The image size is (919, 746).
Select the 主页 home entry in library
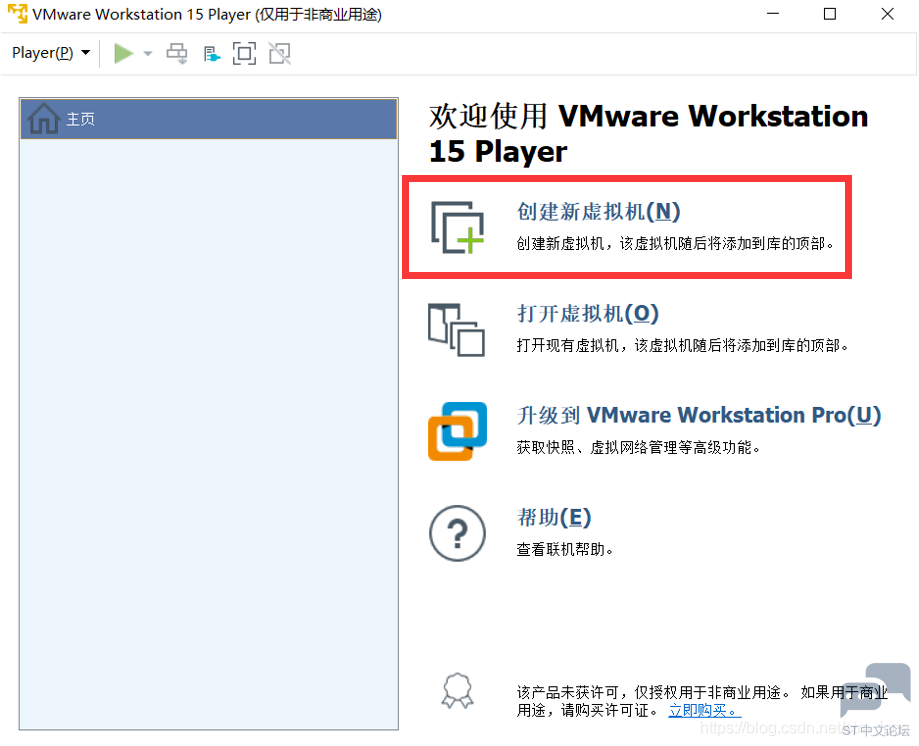click(209, 119)
